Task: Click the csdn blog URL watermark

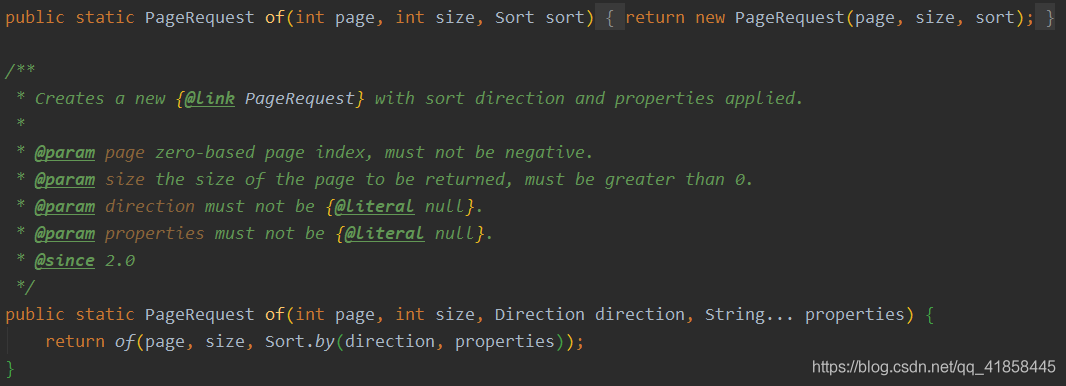Action: (934, 368)
